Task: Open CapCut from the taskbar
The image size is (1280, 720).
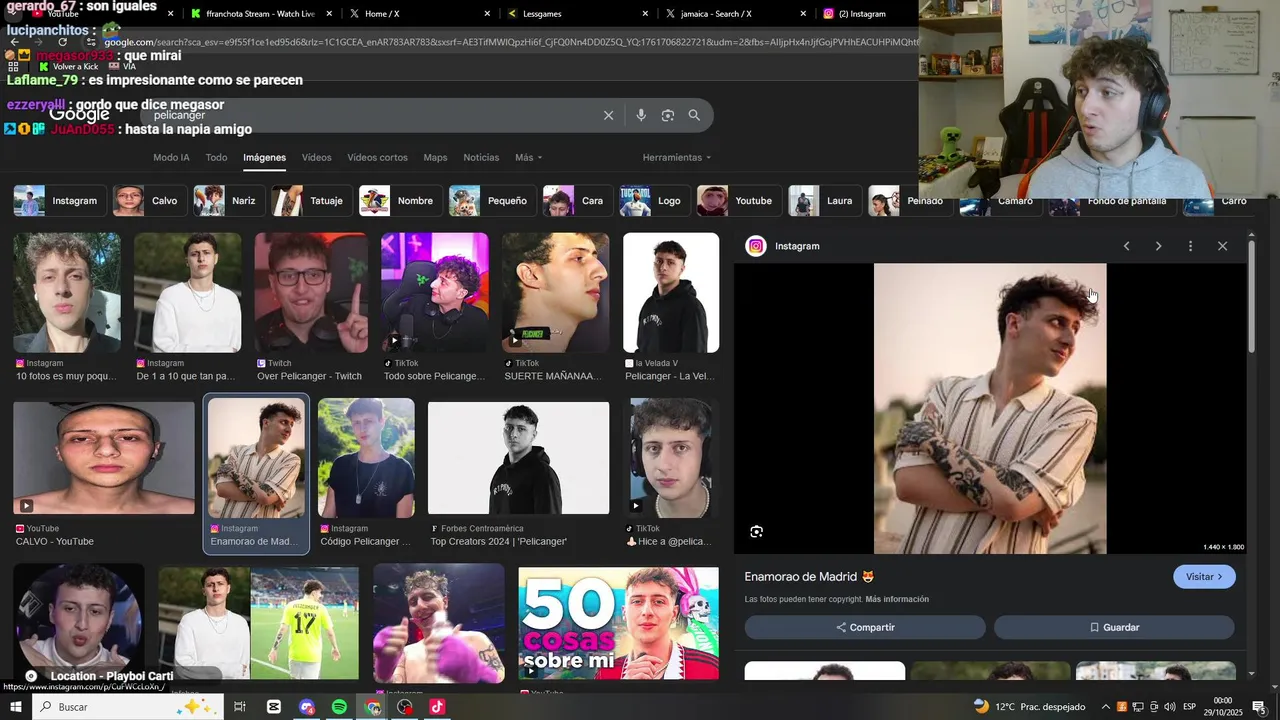Action: 274,707
